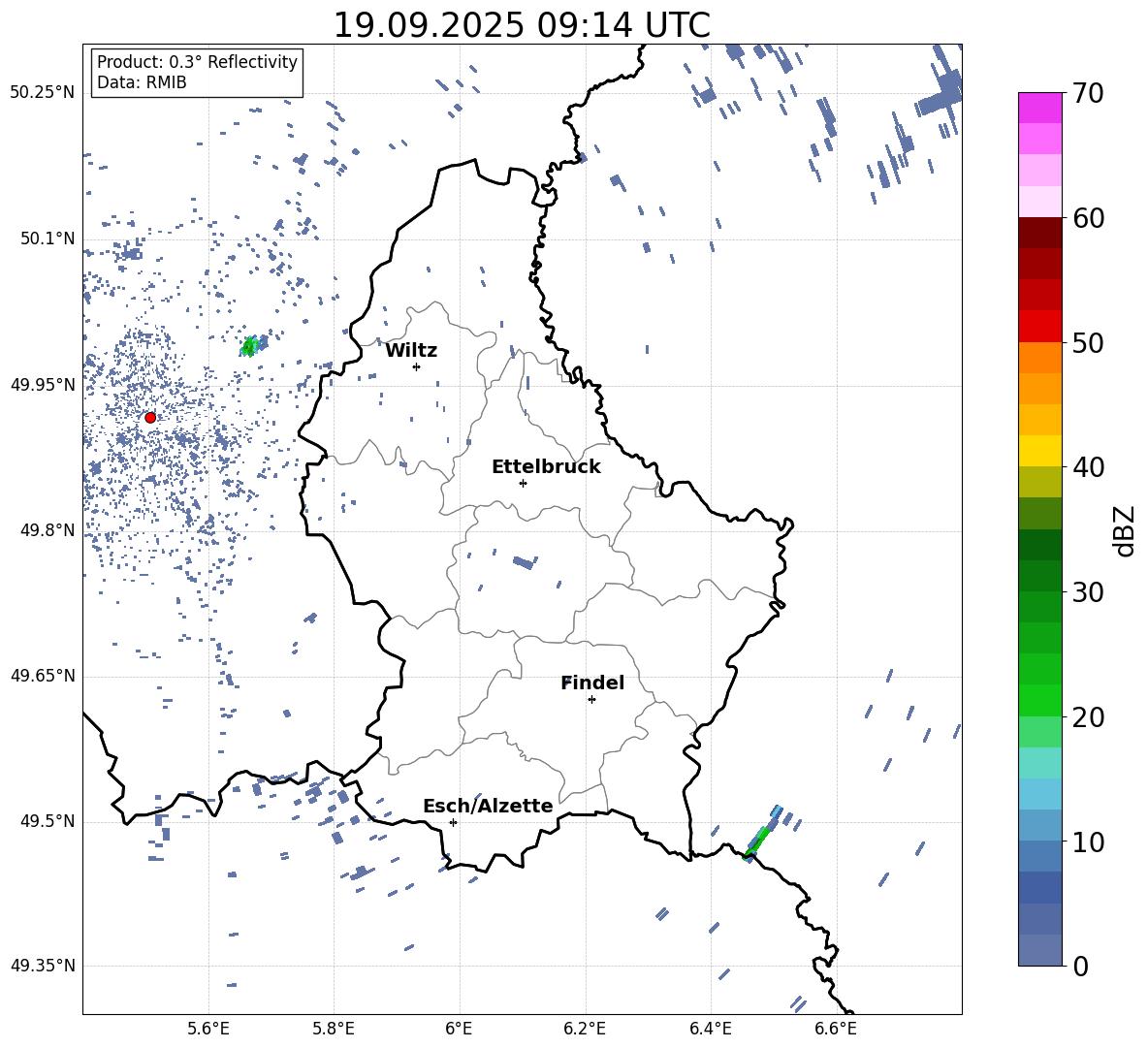The width and height of the screenshot is (1148, 1048).
Task: Click the timestamp title 19.09.2025 09:14 UTC
Action: [522, 25]
